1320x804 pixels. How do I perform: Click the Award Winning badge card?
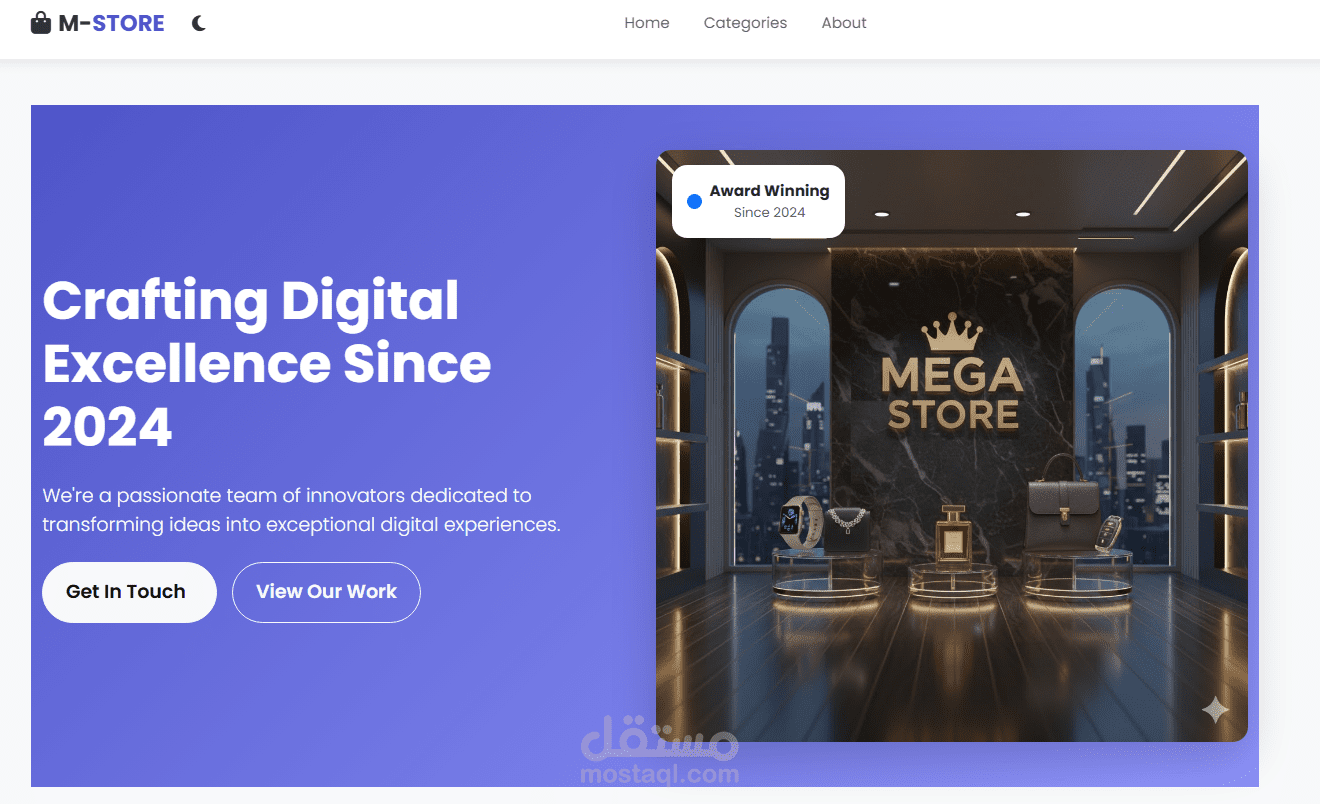(x=758, y=201)
